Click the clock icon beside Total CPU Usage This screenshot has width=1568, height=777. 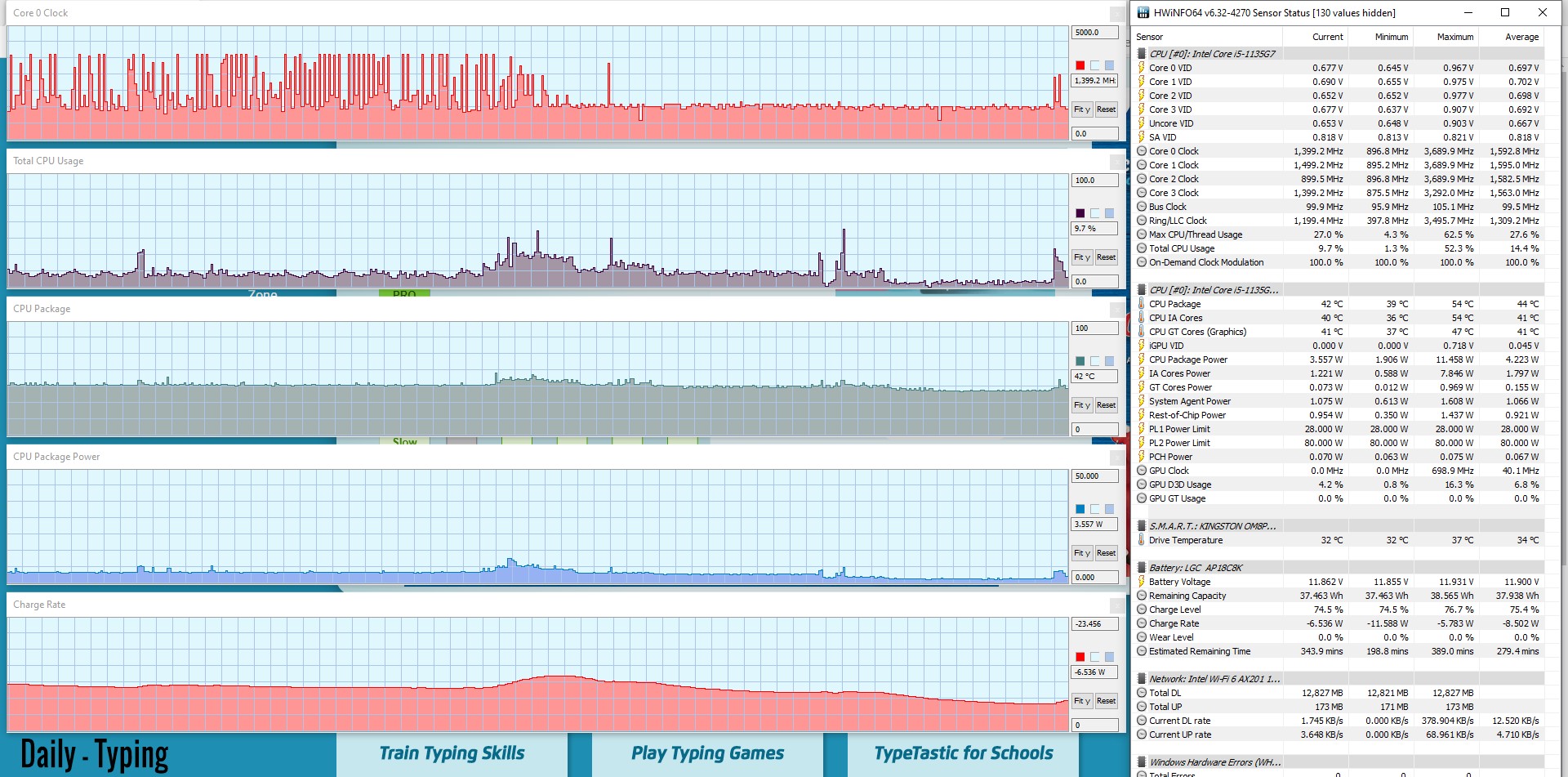pyautogui.click(x=1142, y=248)
